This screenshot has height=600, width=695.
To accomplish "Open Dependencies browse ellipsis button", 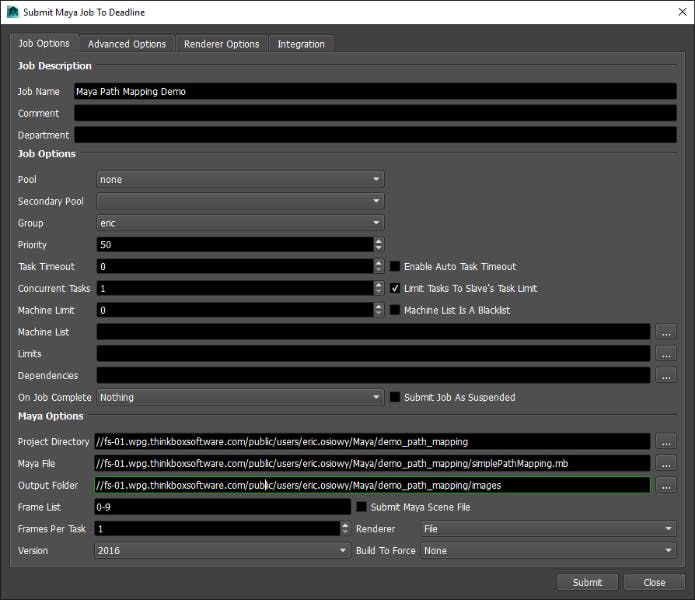I will click(x=666, y=375).
